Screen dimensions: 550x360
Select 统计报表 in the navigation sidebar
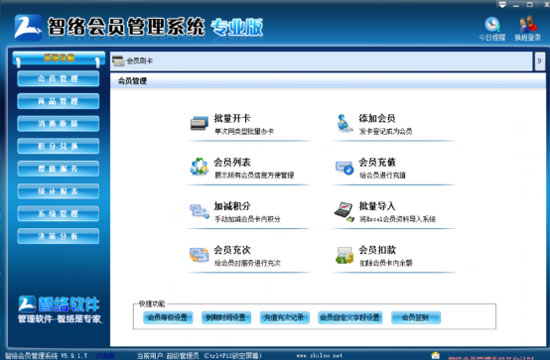pyautogui.click(x=58, y=191)
